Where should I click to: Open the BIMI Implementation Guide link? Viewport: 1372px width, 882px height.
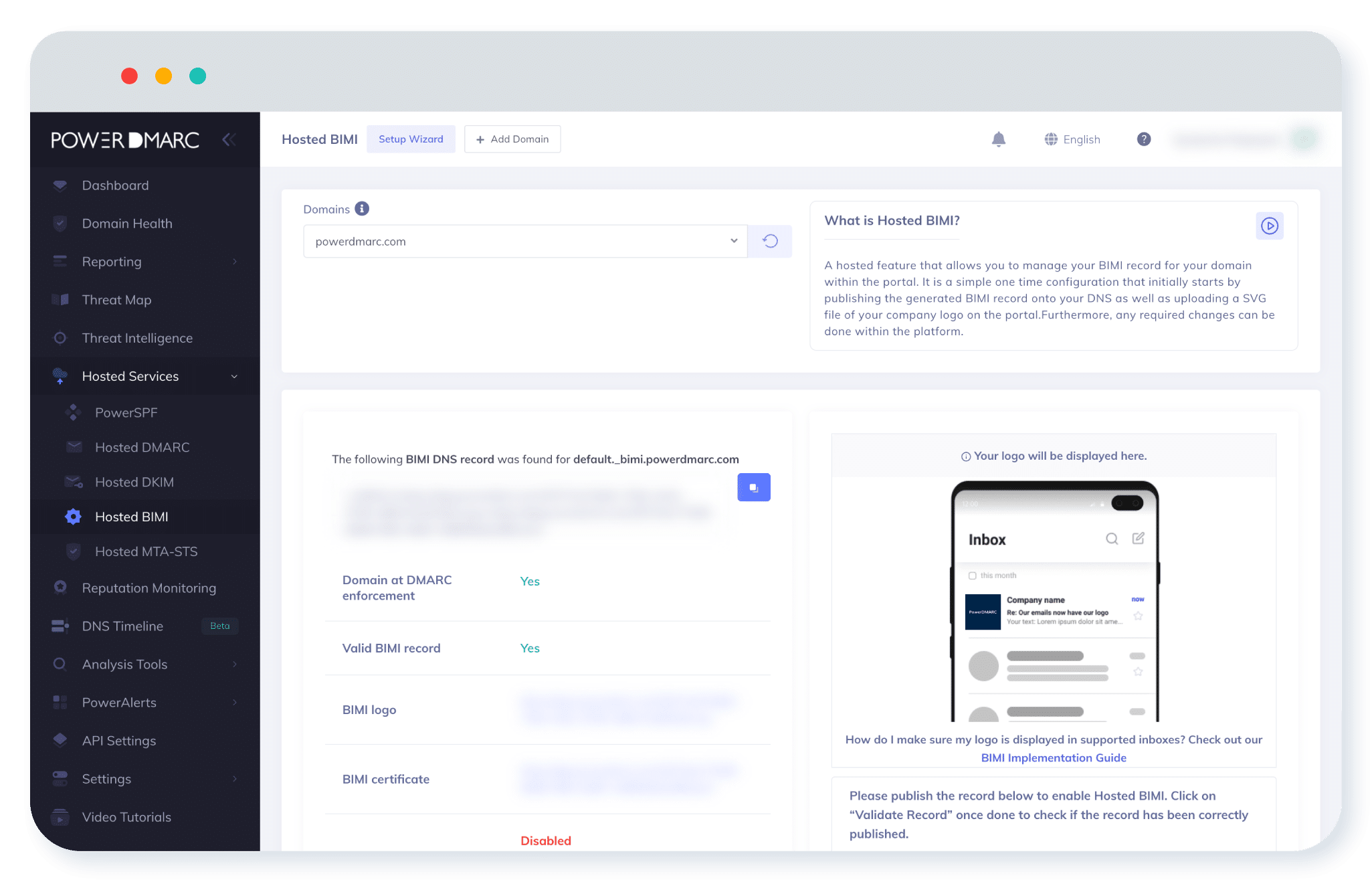point(1053,758)
